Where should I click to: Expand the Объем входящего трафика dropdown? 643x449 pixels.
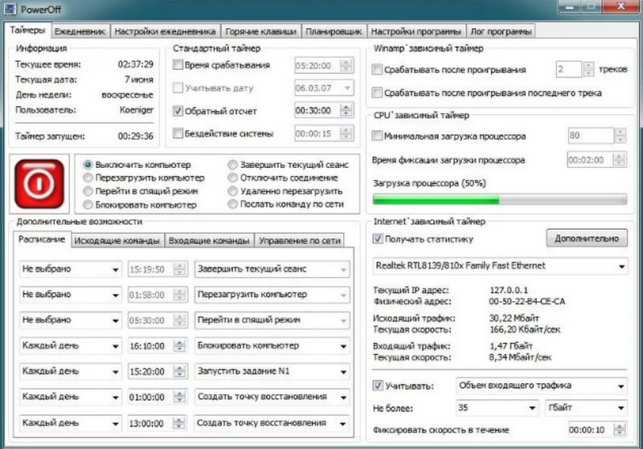click(x=541, y=385)
